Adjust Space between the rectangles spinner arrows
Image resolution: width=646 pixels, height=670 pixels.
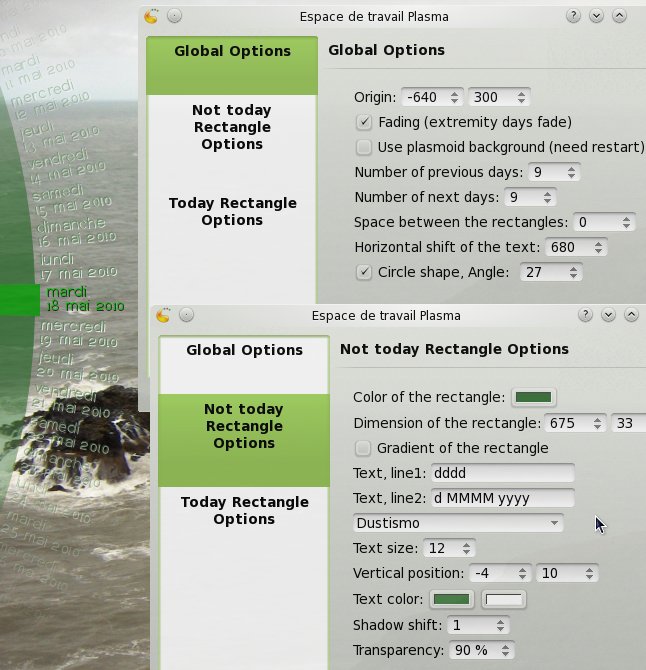point(626,222)
